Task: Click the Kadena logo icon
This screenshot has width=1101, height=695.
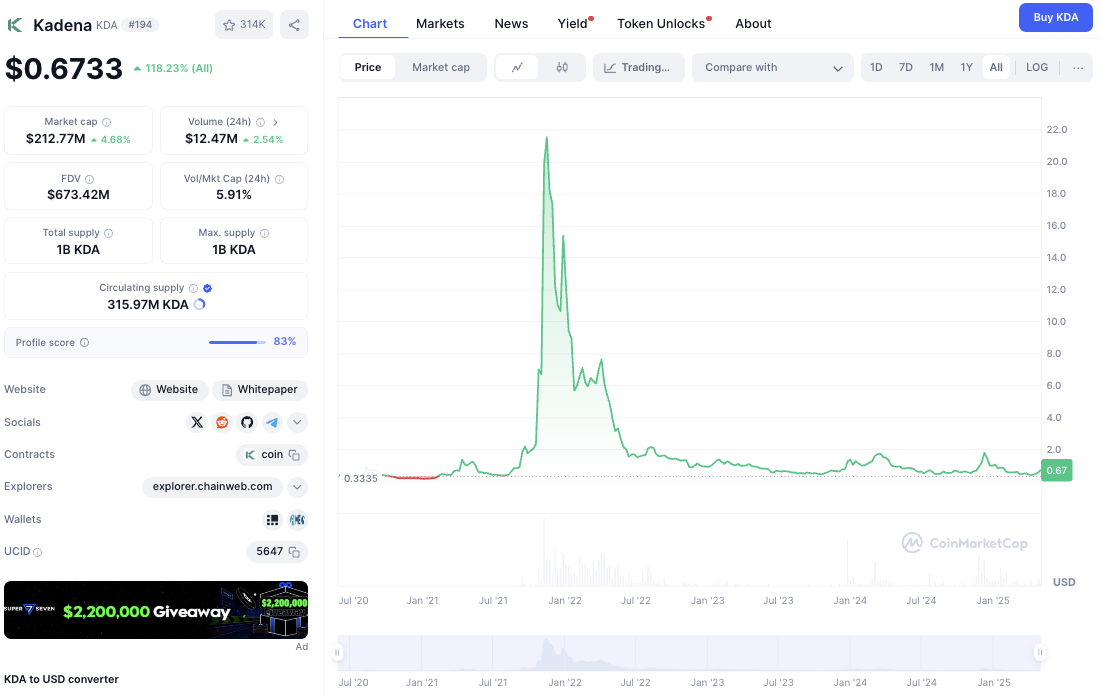Action: pos(15,25)
